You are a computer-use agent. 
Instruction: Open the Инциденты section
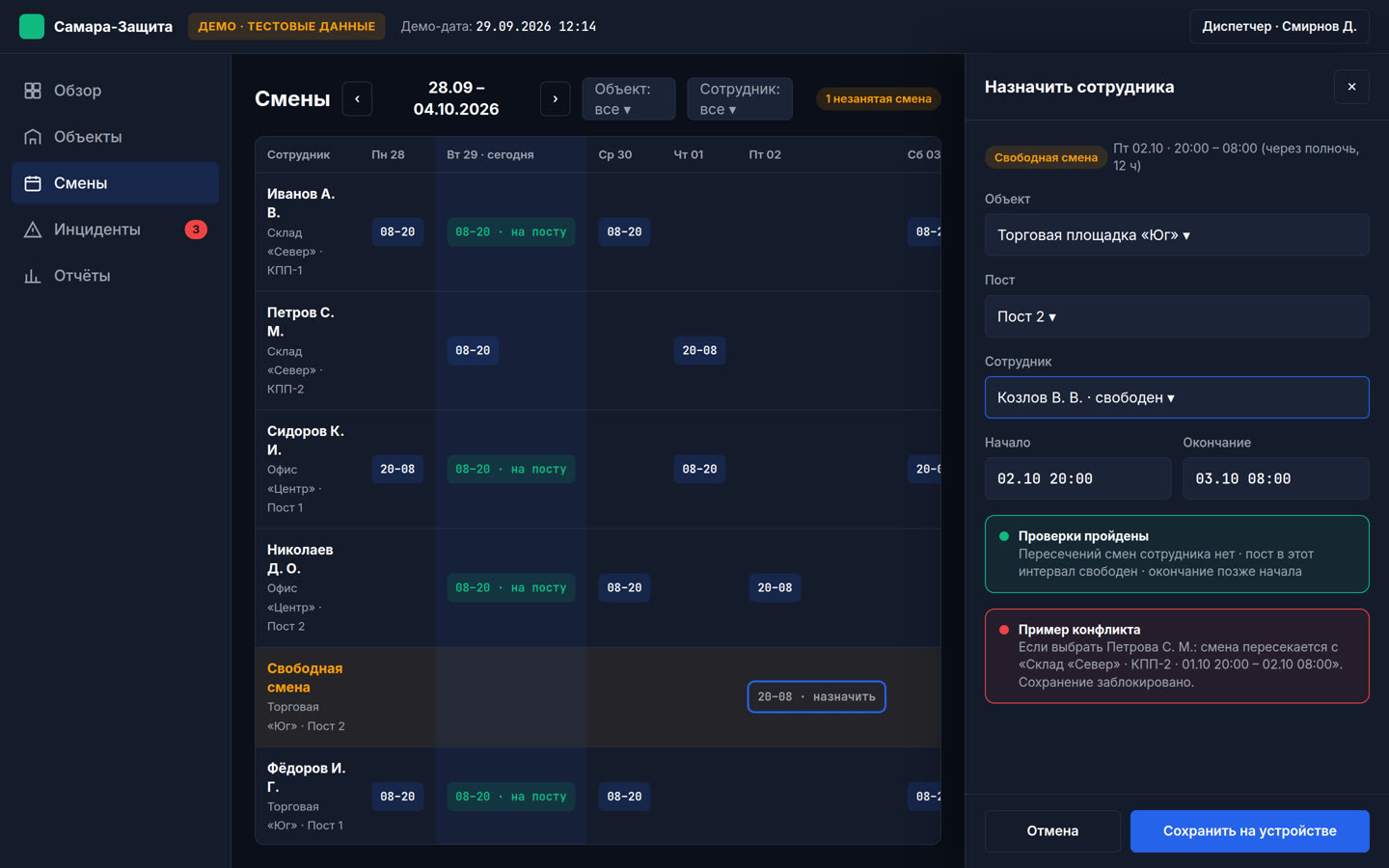point(115,230)
